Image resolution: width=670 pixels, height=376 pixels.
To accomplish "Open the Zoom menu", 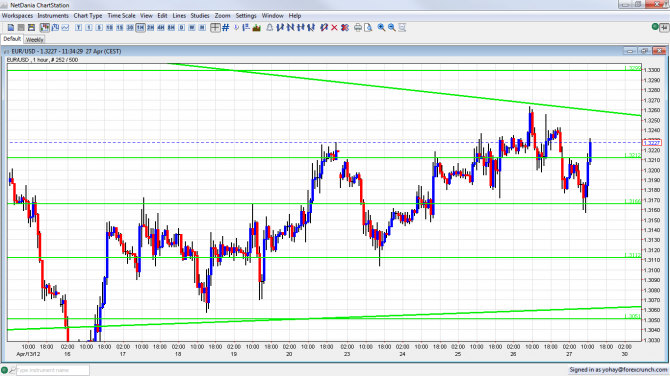I will (223, 16).
